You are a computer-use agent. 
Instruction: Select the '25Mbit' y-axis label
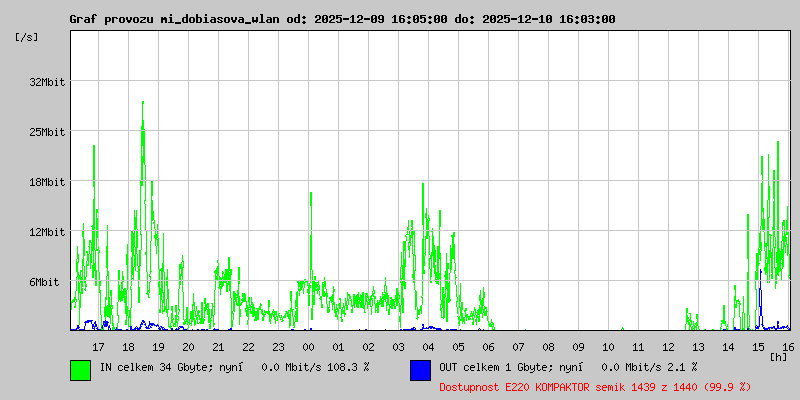[x=47, y=132]
